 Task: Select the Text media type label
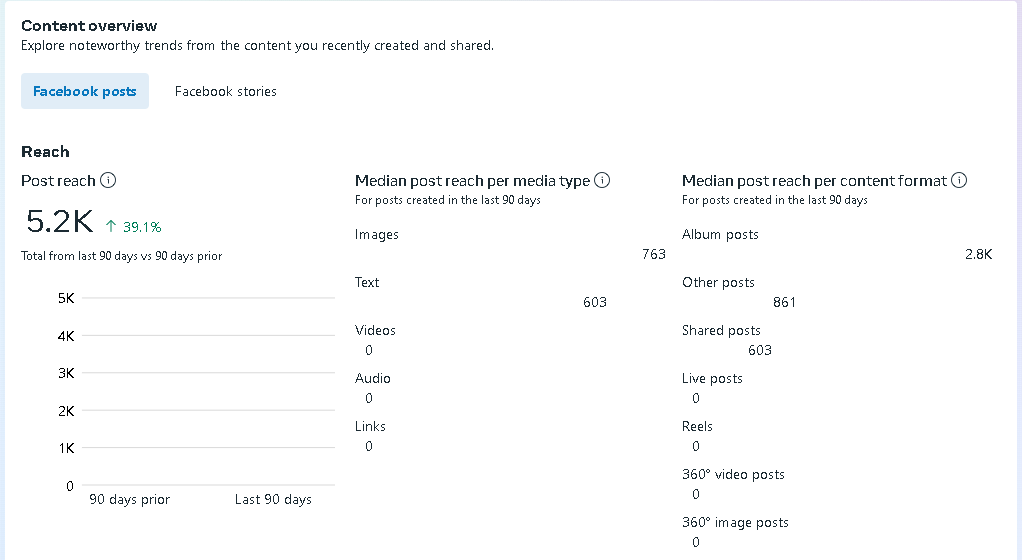[x=367, y=282]
